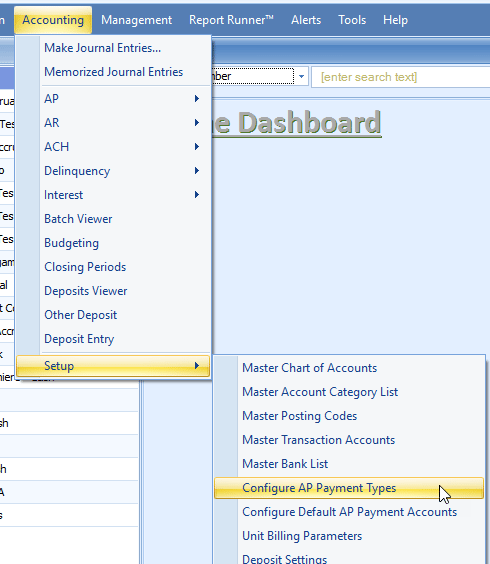Select Configure Default AP Payment Accounts

pos(349,512)
